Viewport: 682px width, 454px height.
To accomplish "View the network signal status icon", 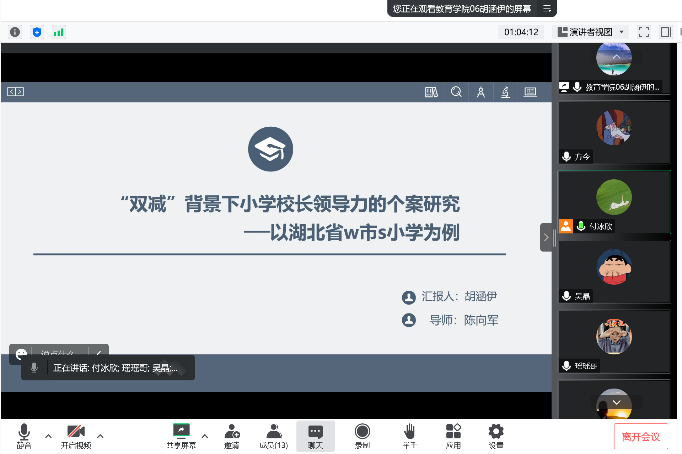I will tap(59, 32).
